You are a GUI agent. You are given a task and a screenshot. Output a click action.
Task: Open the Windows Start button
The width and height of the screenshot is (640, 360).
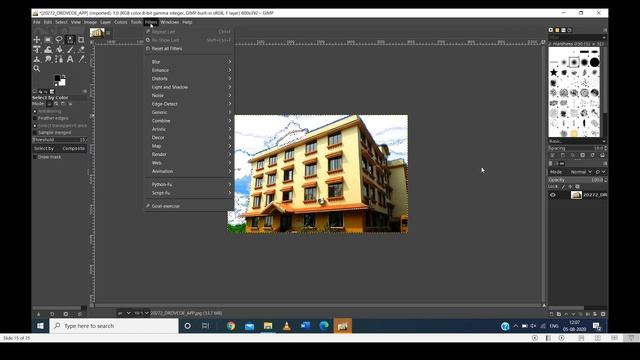(40, 326)
